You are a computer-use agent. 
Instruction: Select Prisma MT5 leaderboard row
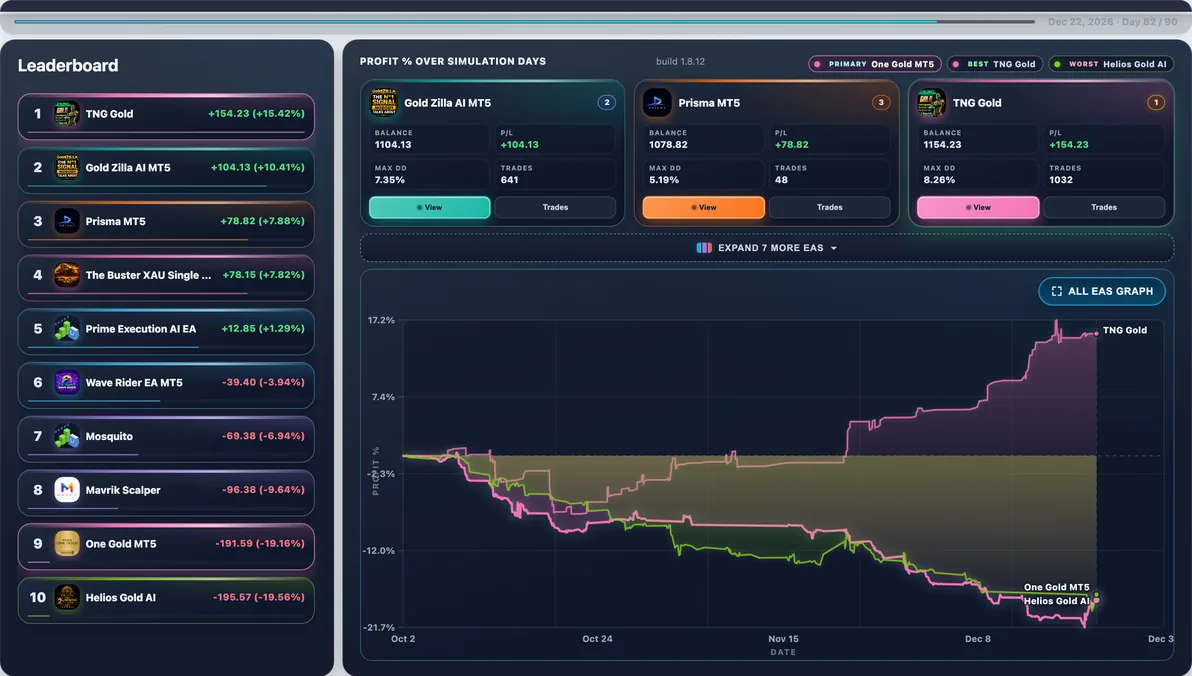point(166,224)
